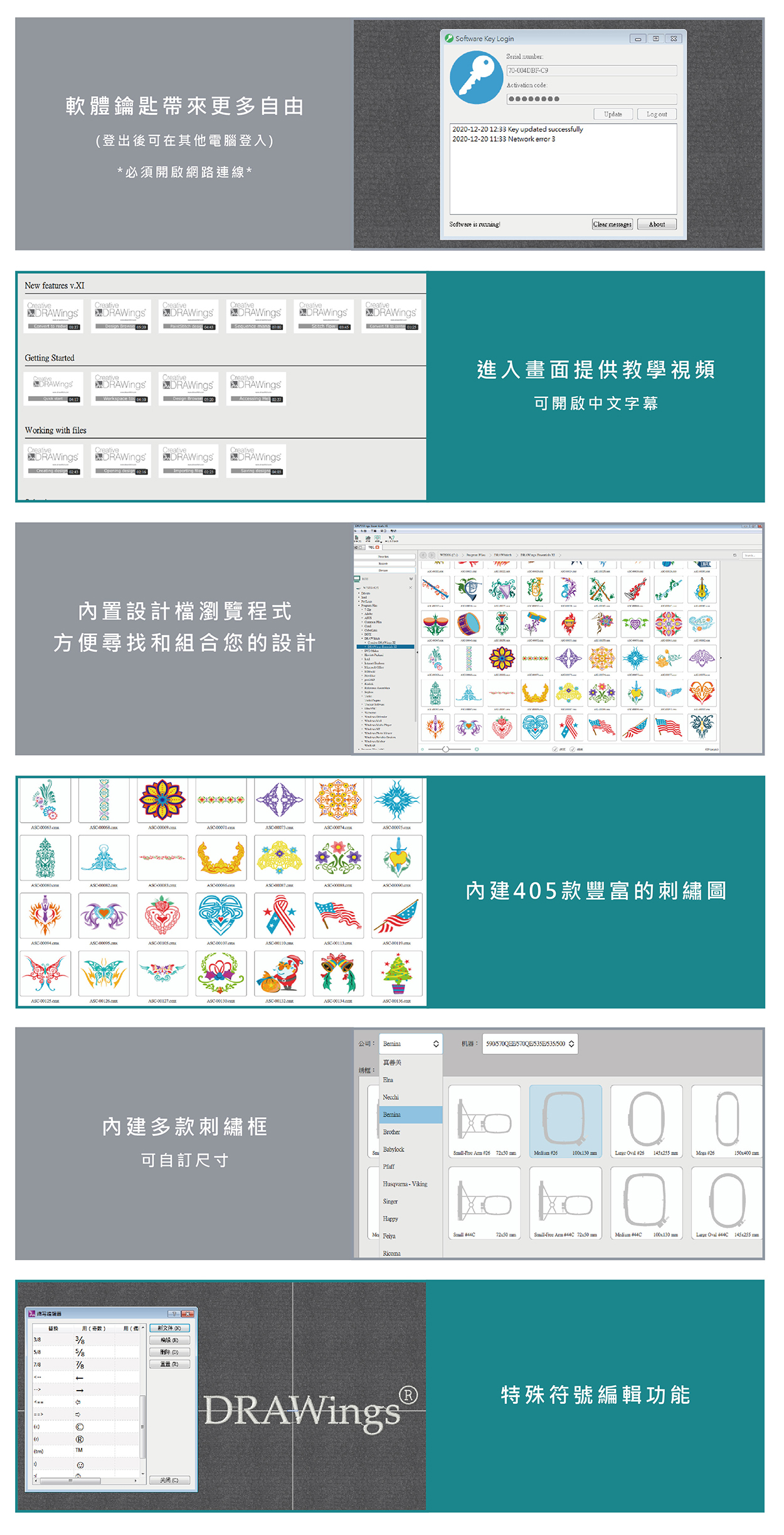Select the Medium #44C hoop
The width and height of the screenshot is (784, 1535).
[x=647, y=1203]
